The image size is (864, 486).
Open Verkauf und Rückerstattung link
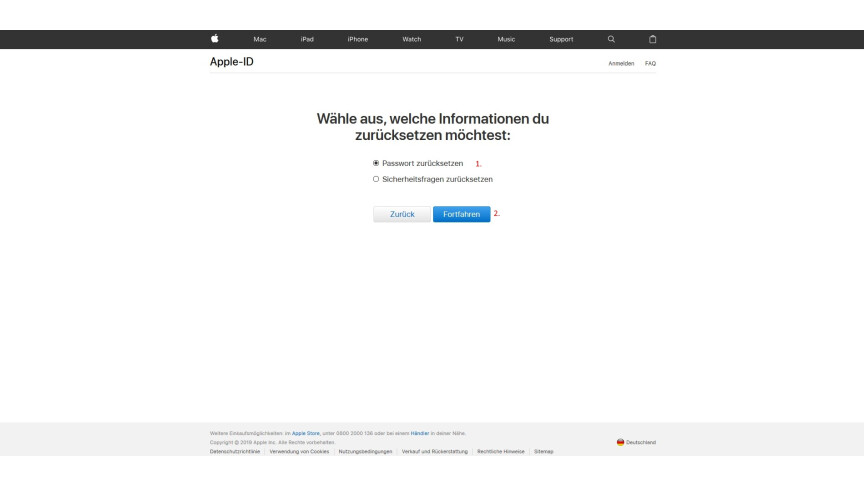(x=434, y=451)
